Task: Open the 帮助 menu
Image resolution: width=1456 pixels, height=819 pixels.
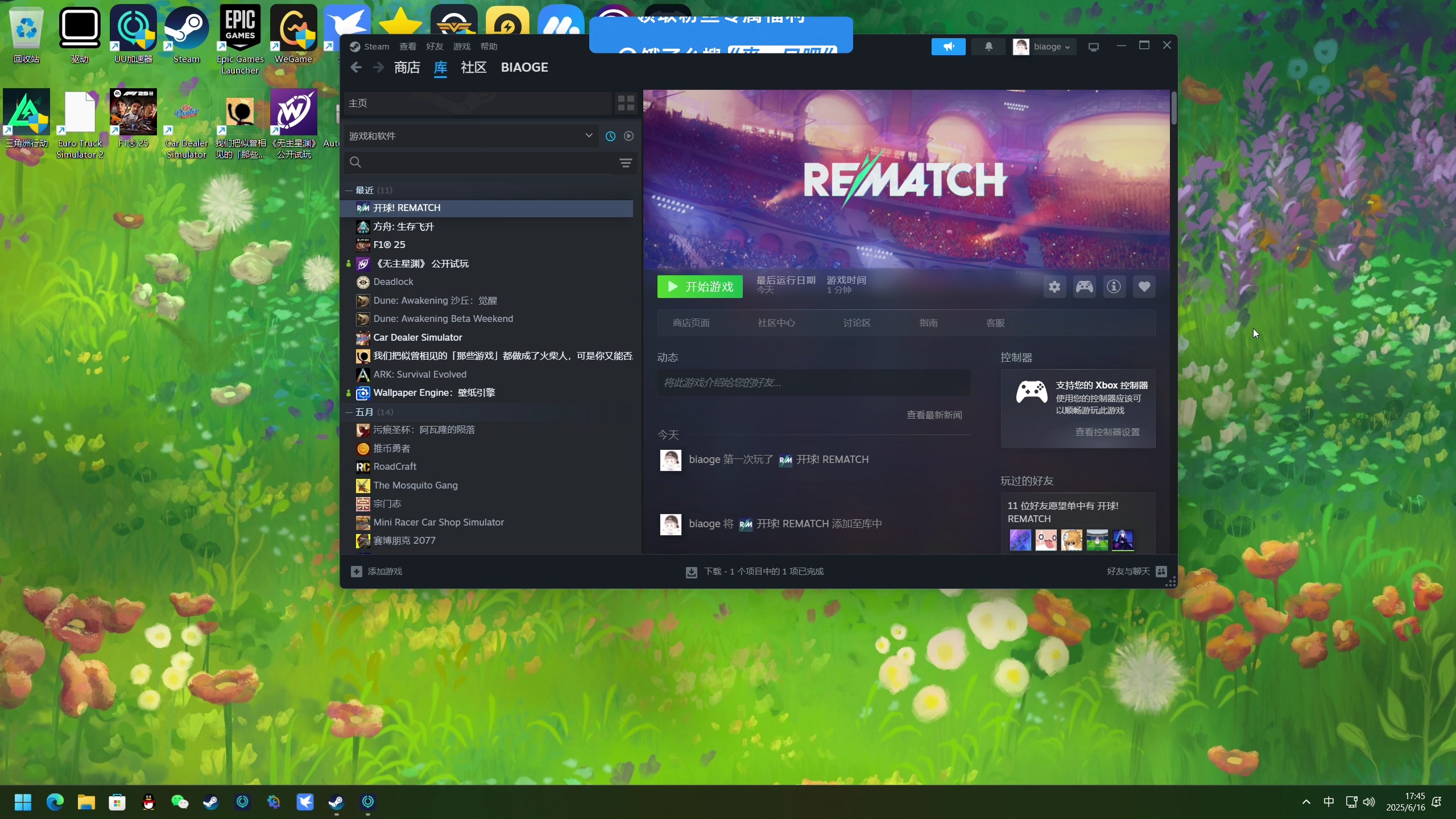Action: pyautogui.click(x=489, y=47)
